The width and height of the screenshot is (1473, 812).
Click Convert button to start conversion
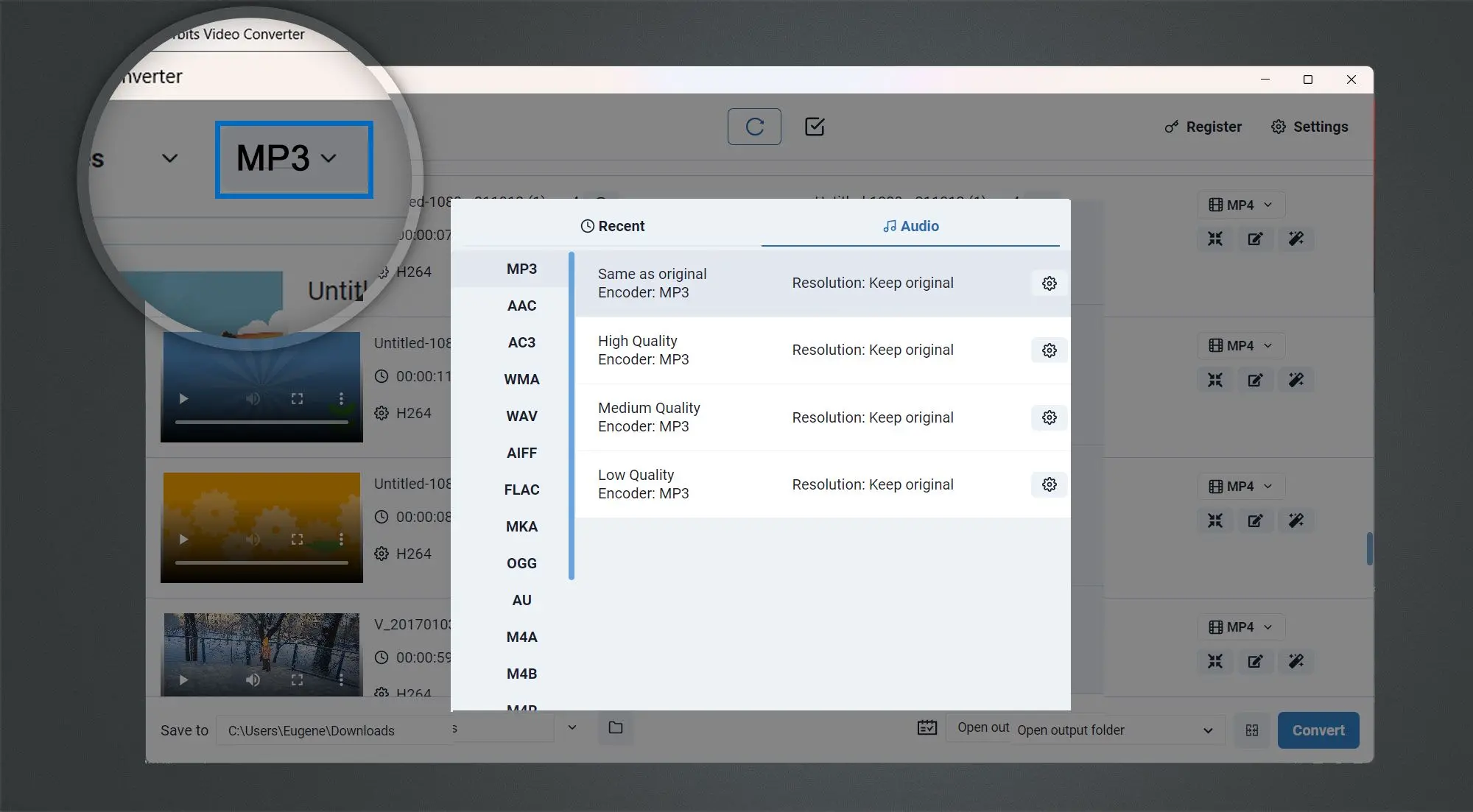point(1318,730)
